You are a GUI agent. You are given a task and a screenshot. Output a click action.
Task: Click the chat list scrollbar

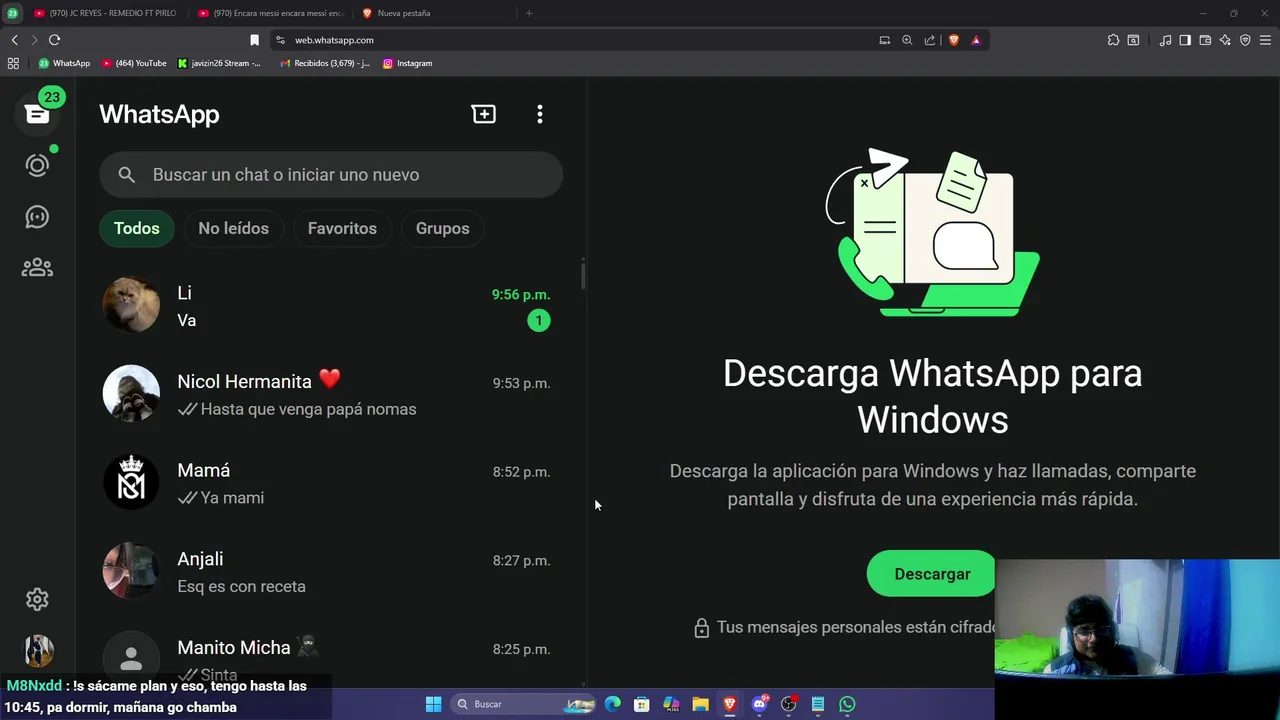[583, 274]
